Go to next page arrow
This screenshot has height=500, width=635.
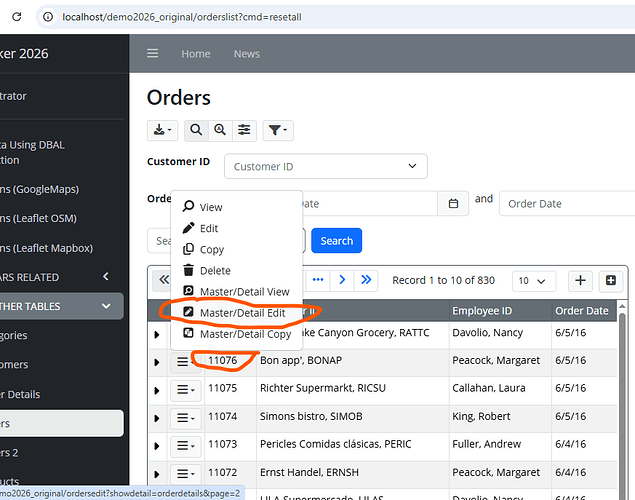[342, 280]
